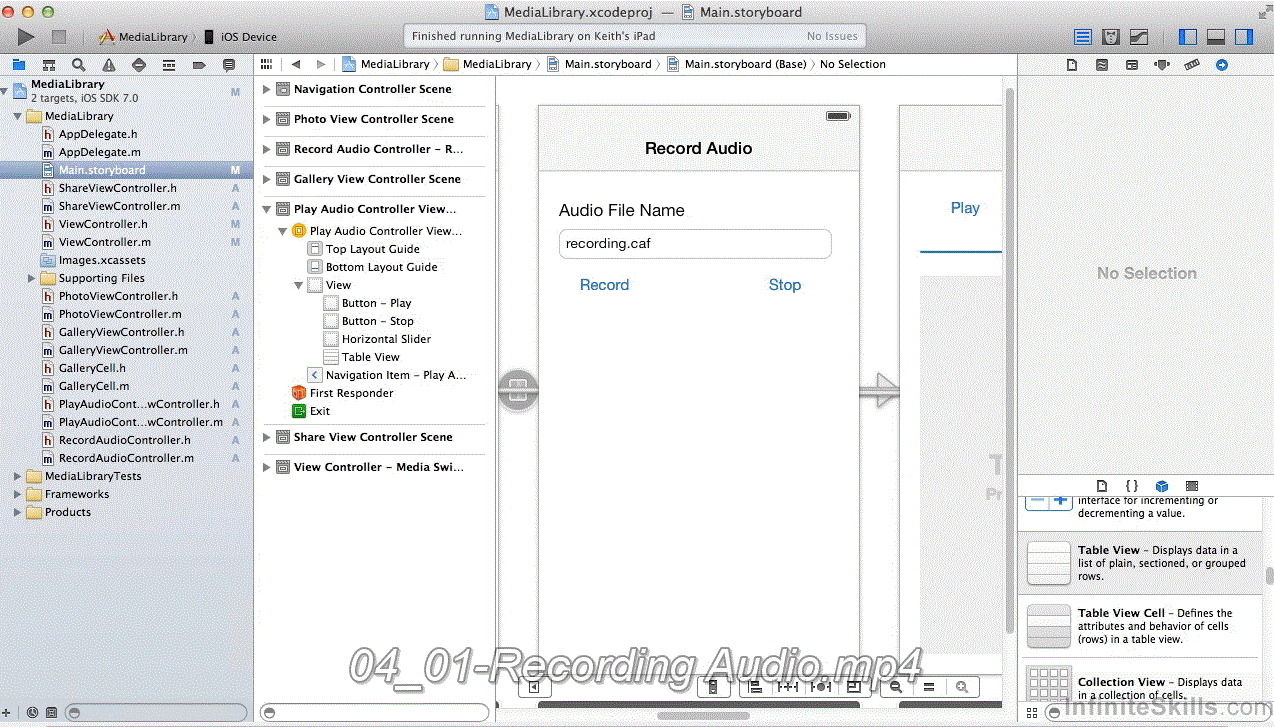Expand the Gallery View Controller Scene
Image resolution: width=1274 pixels, height=727 pixels.
[267, 179]
